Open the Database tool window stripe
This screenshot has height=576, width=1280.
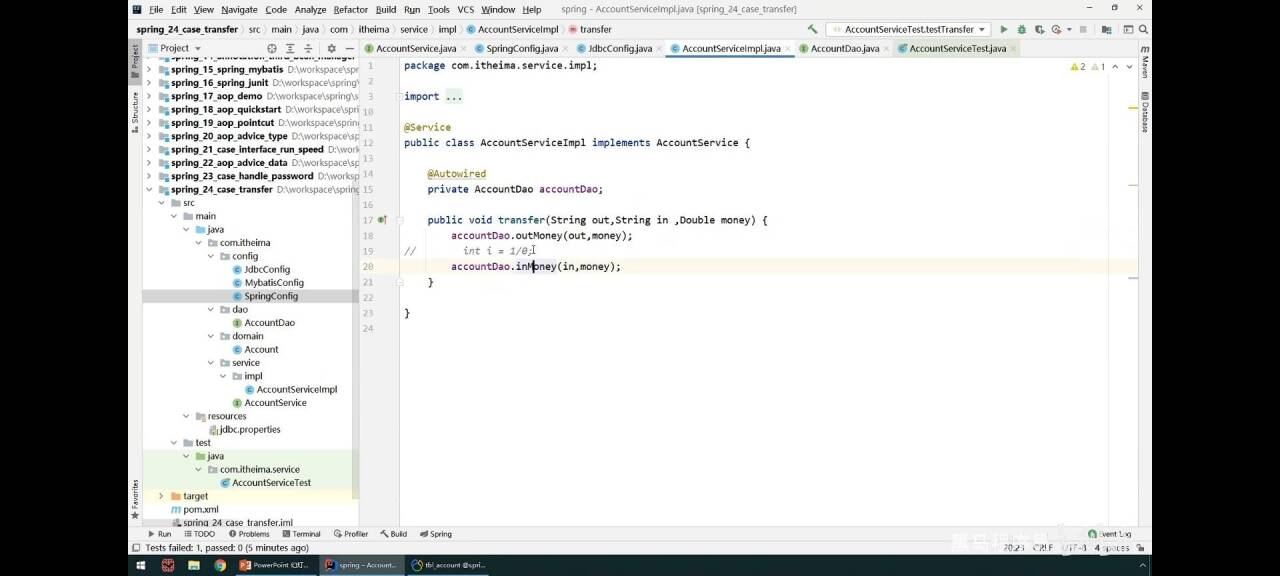pos(1145,112)
